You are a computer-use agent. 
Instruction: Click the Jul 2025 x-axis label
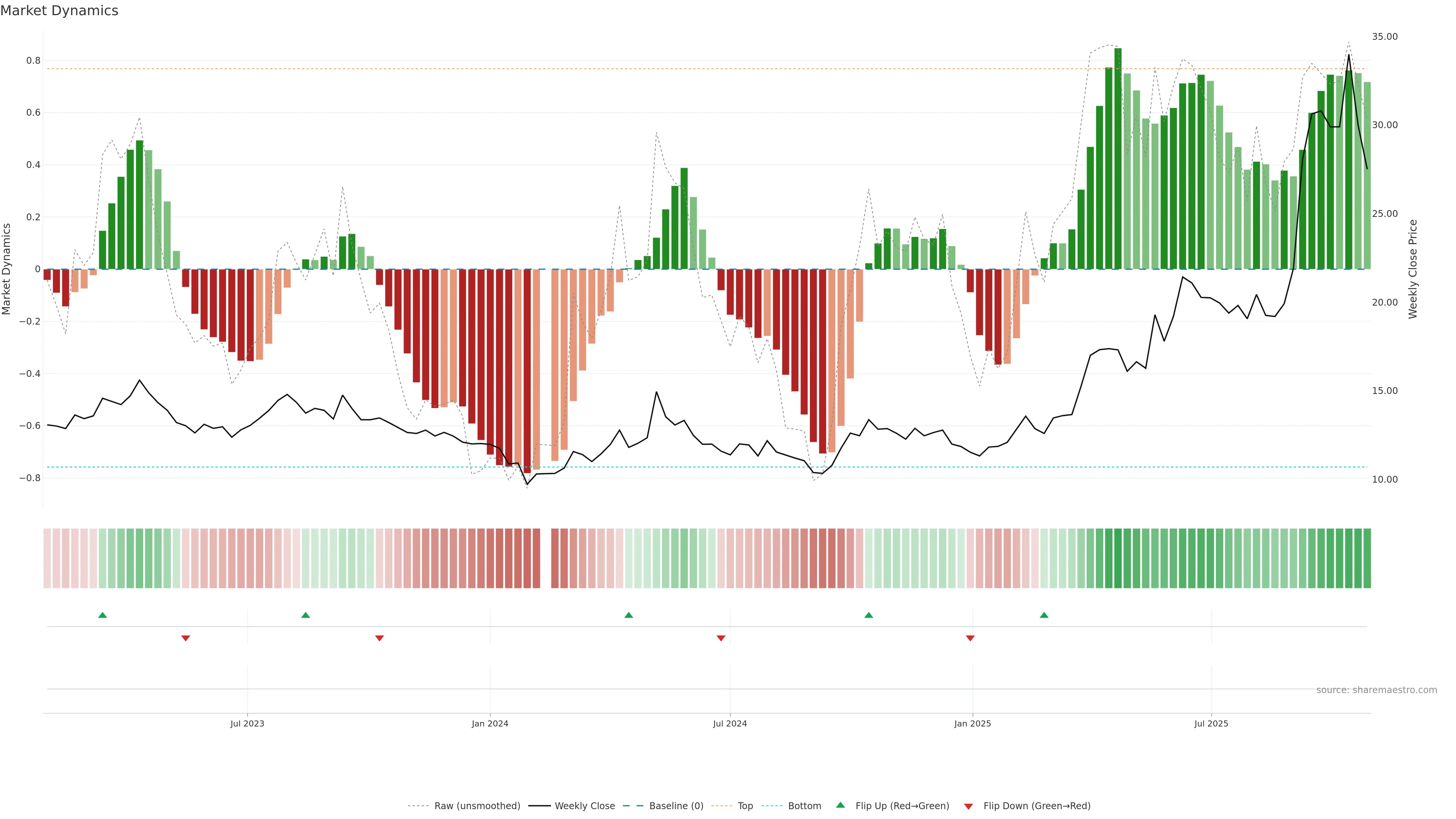(x=1211, y=723)
